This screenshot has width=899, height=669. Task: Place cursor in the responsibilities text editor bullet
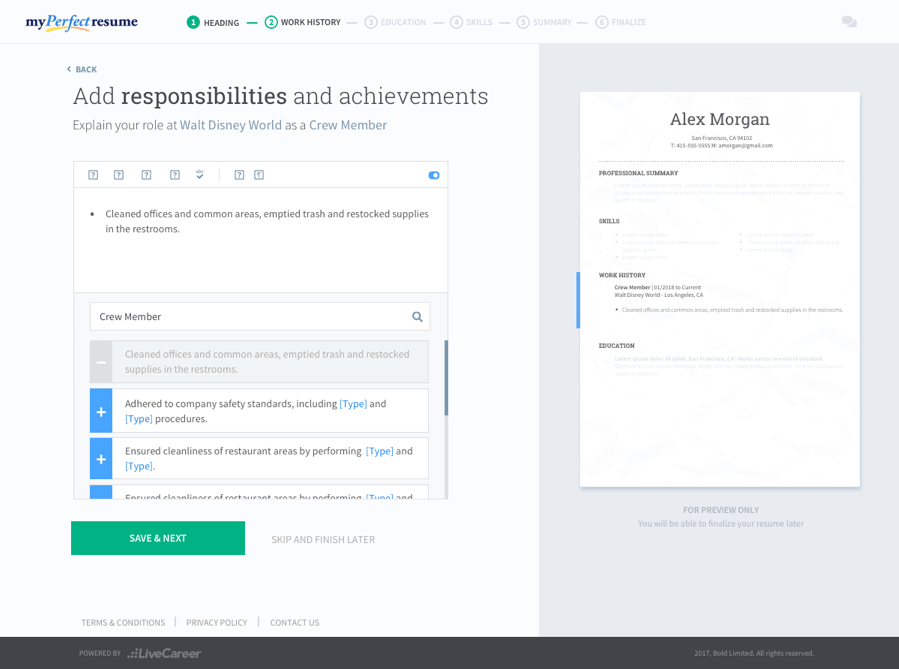pyautogui.click(x=267, y=221)
